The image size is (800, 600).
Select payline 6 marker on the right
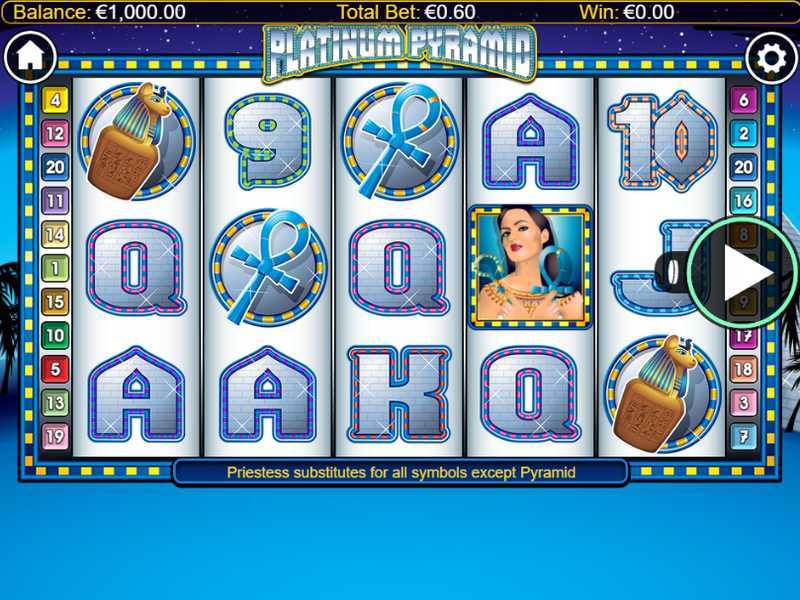[743, 100]
